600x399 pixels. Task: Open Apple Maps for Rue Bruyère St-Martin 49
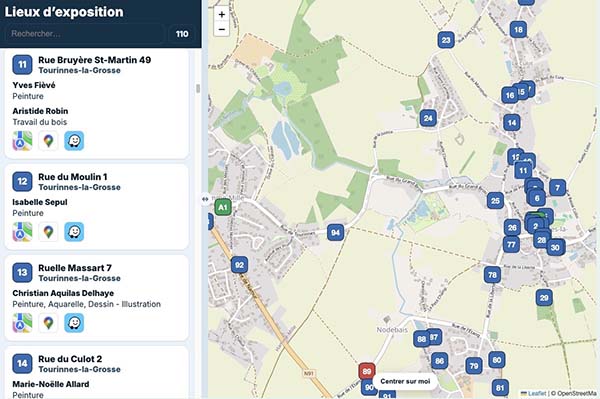[x=22, y=141]
